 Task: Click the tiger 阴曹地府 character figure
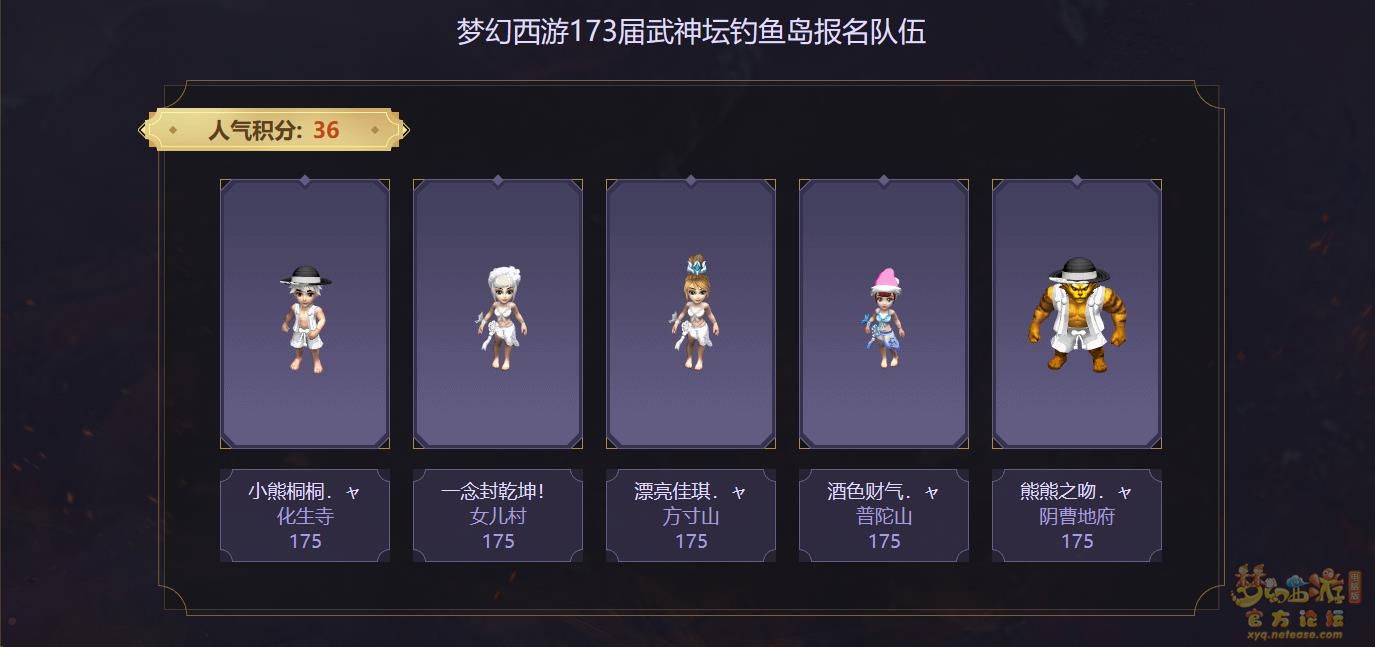click(1076, 315)
